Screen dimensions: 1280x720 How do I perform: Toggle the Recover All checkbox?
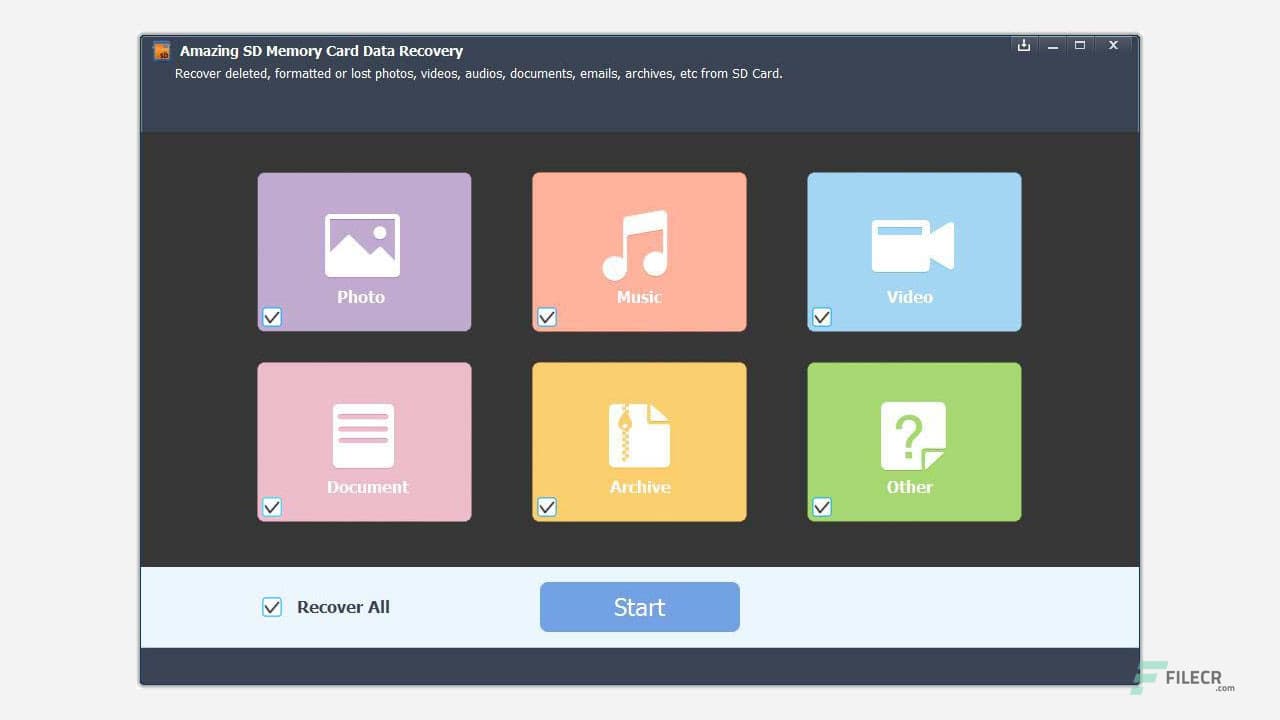pyautogui.click(x=271, y=606)
